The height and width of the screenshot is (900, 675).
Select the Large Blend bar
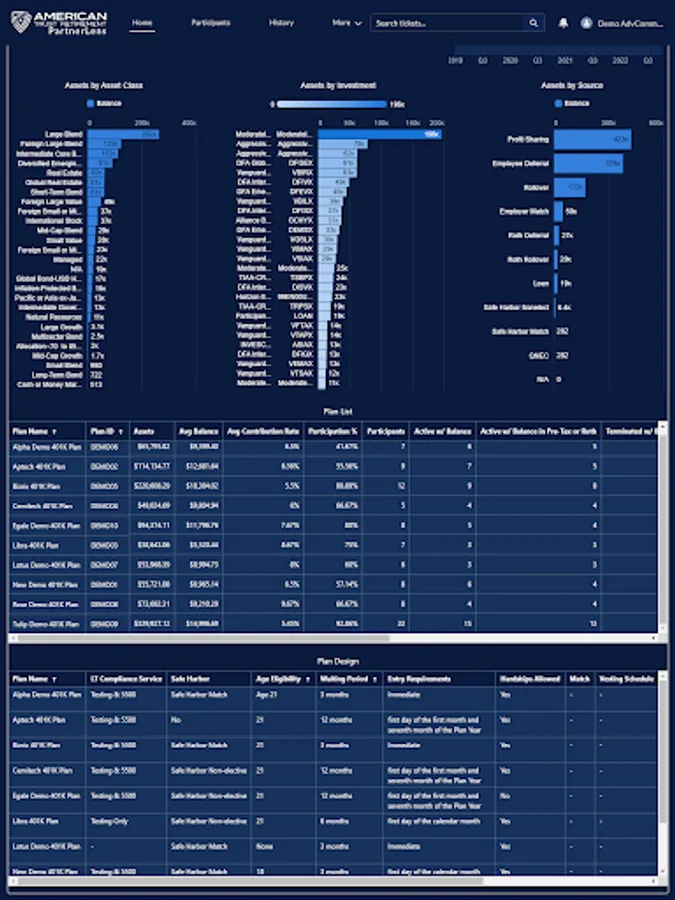(x=123, y=134)
